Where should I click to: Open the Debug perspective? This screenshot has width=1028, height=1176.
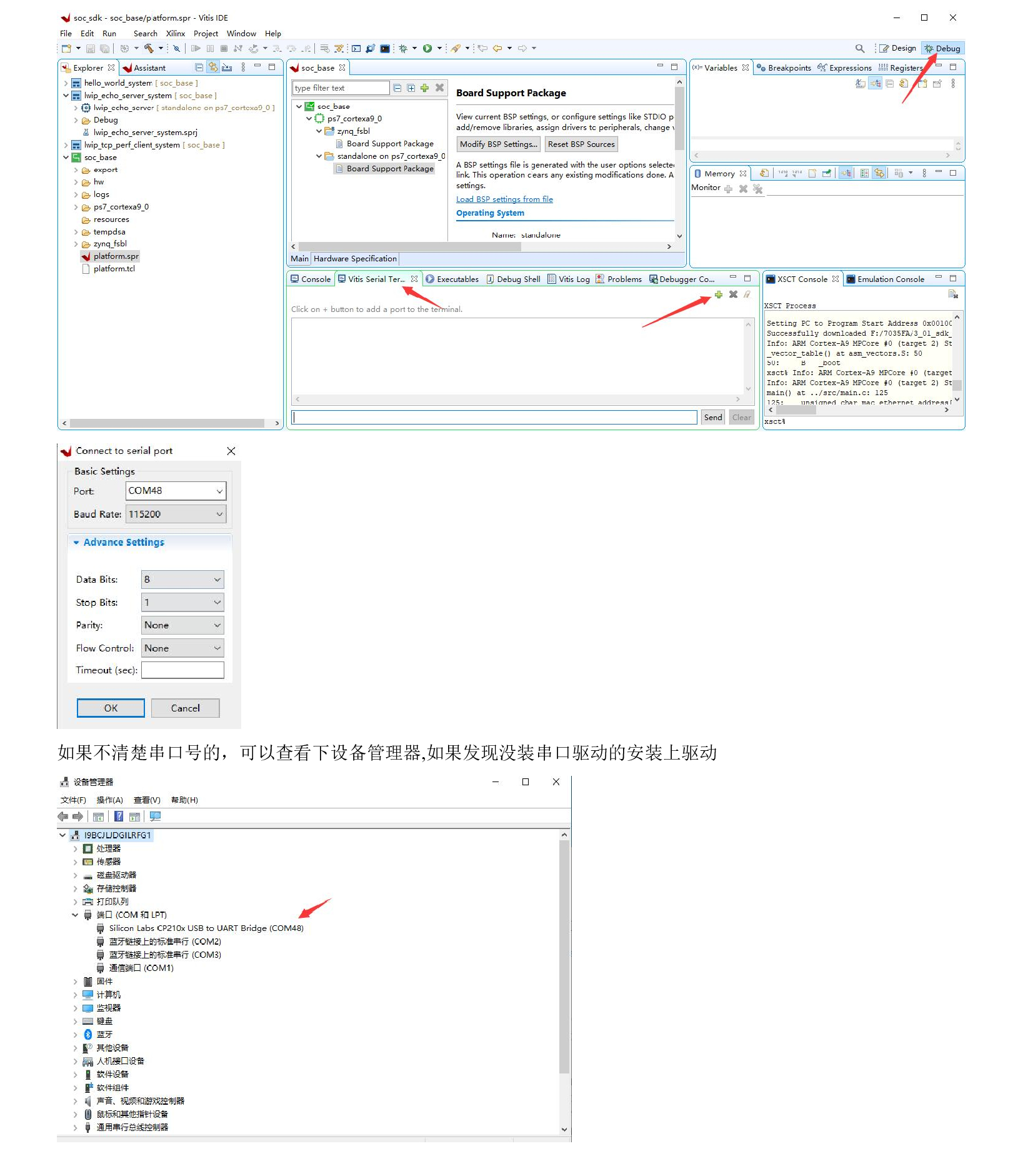click(x=943, y=48)
